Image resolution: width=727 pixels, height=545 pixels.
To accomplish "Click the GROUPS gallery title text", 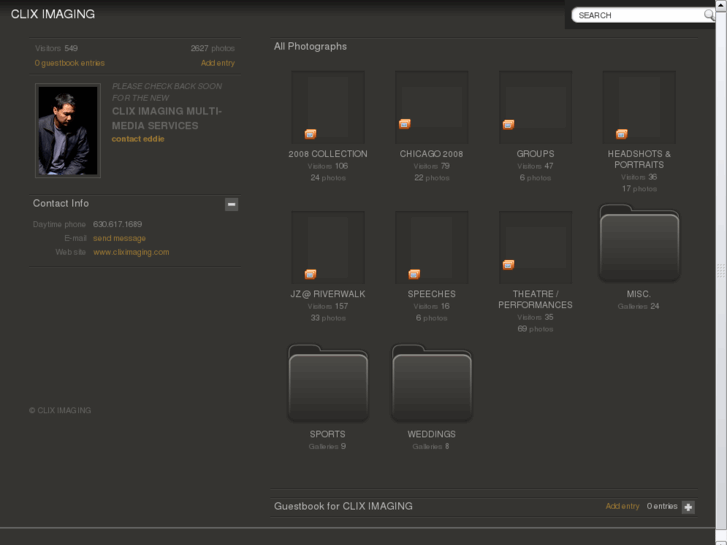I will pyautogui.click(x=536, y=154).
